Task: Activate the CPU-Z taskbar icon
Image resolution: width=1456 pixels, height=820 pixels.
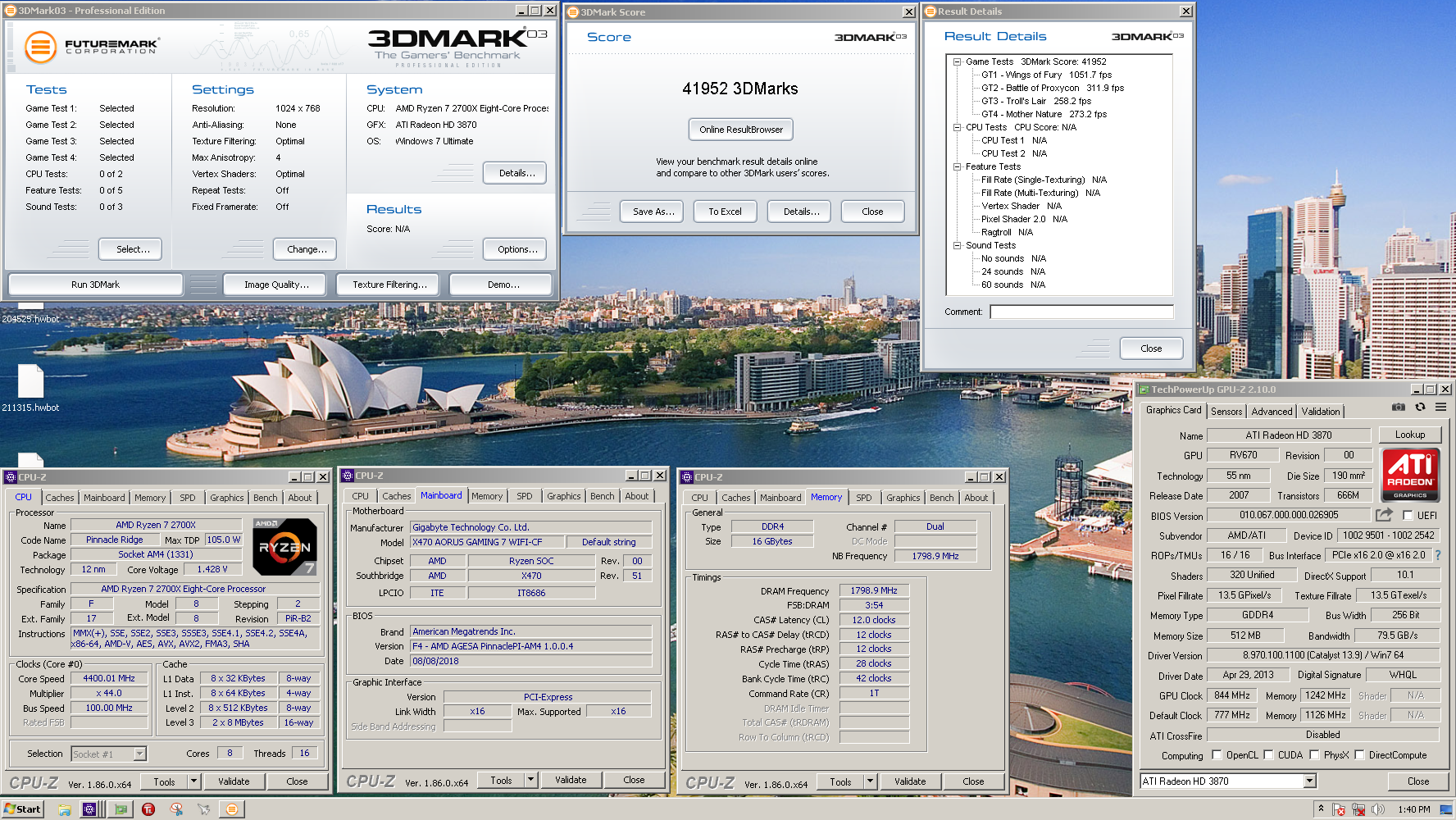Action: pyautogui.click(x=89, y=809)
